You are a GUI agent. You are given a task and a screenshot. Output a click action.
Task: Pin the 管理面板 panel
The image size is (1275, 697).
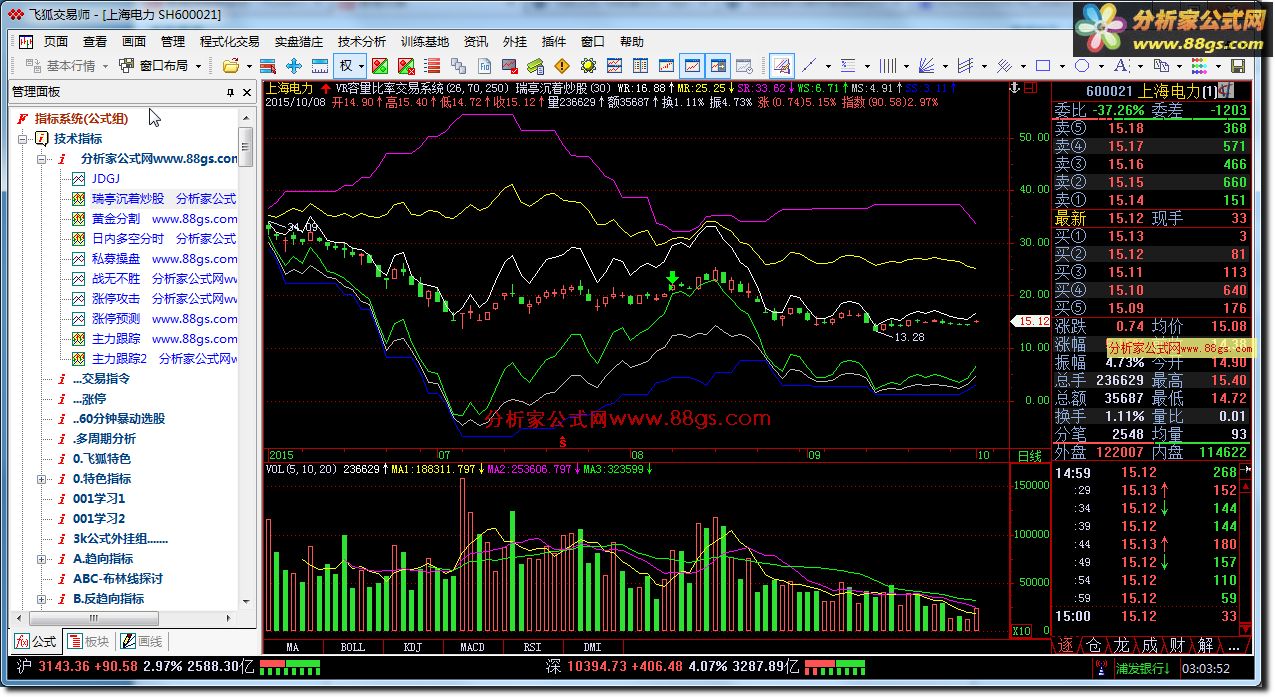click(x=229, y=92)
